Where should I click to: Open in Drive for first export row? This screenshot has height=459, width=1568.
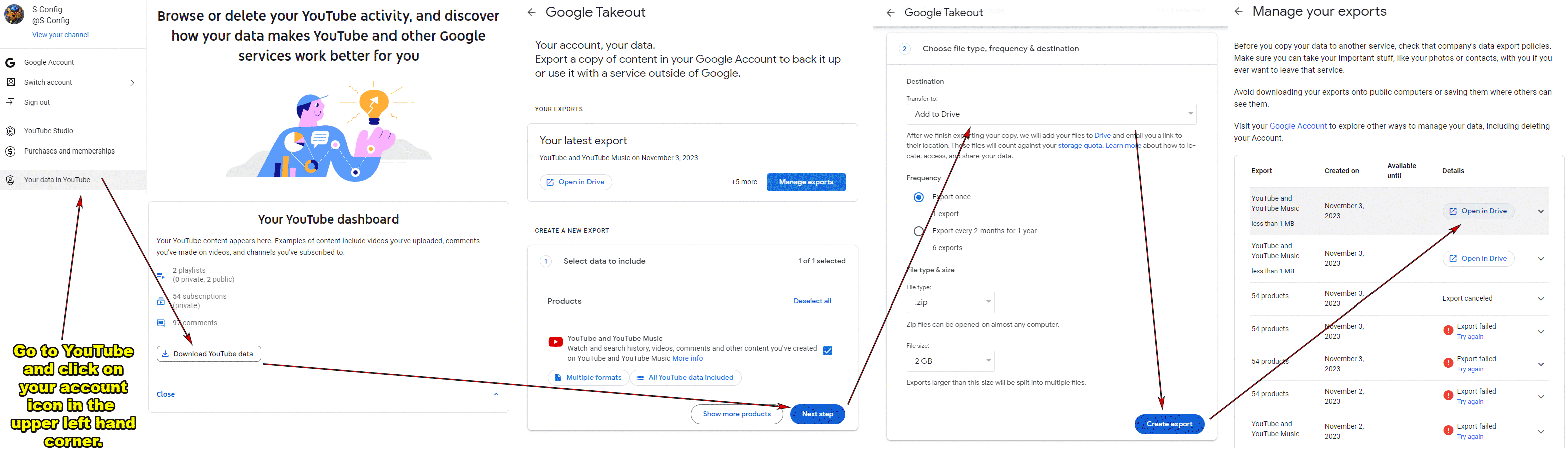tap(1478, 211)
